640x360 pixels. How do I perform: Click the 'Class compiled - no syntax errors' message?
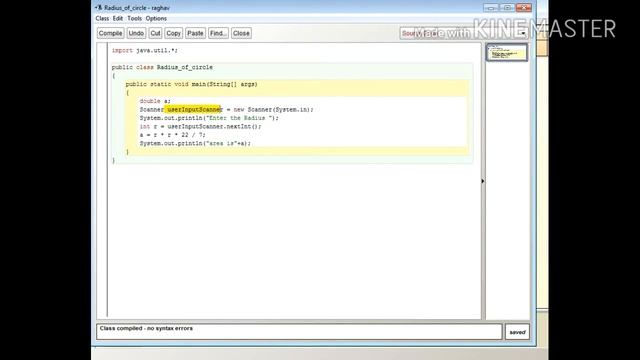click(x=146, y=328)
